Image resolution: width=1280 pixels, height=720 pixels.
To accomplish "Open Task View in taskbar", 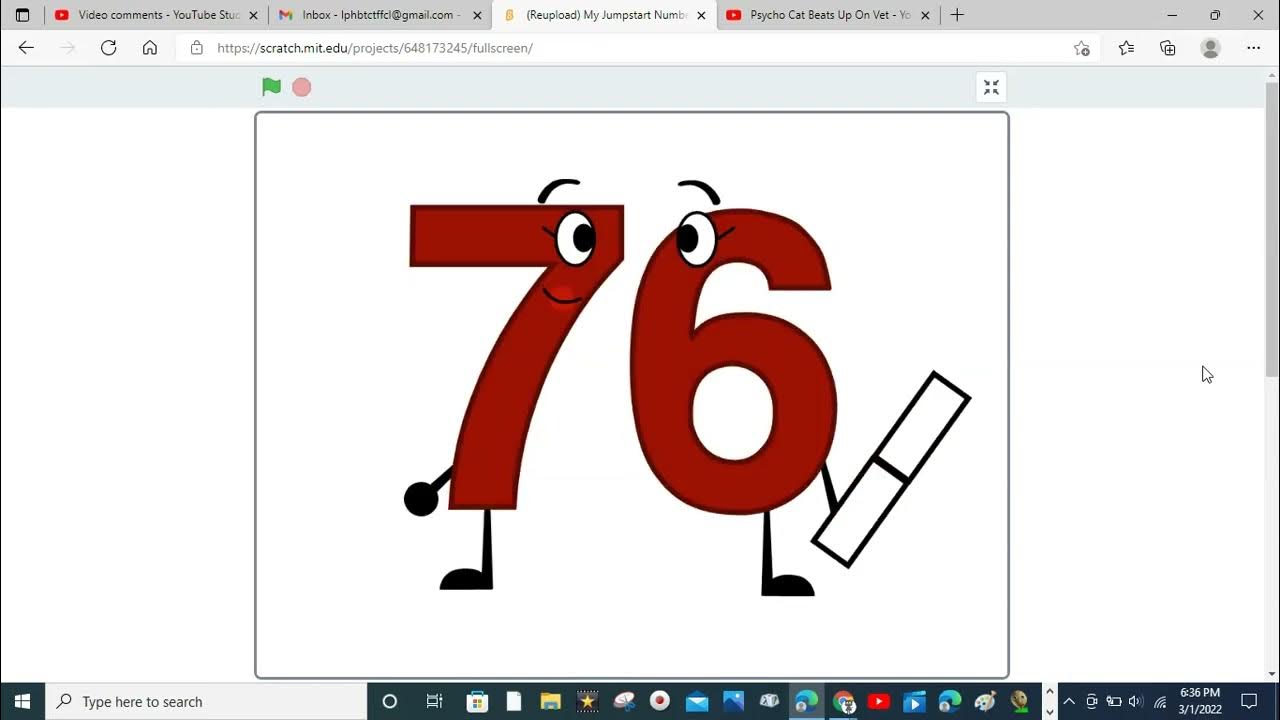I will 434,701.
